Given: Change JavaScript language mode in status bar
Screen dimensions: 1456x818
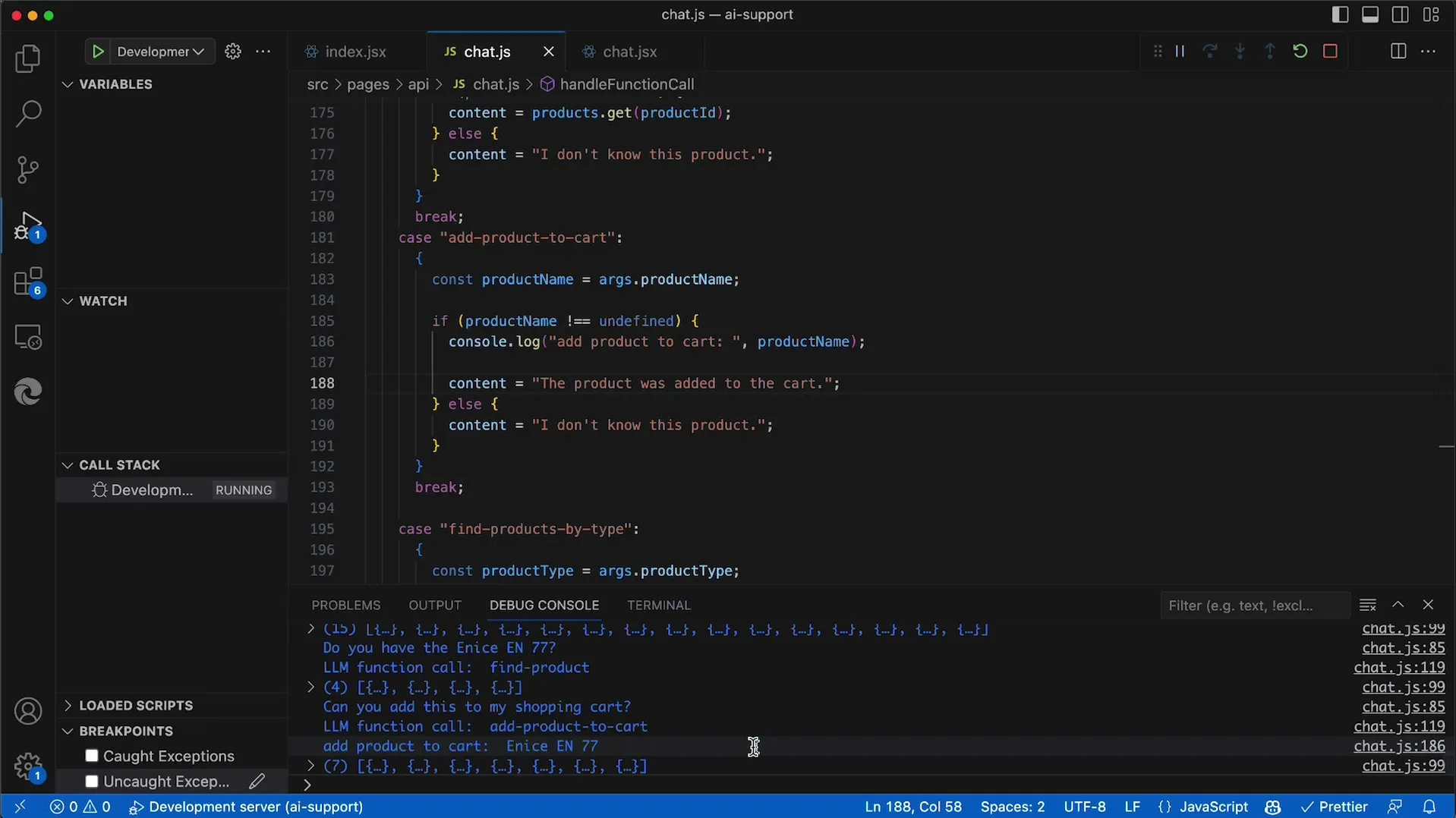Looking at the screenshot, I should 1213,807.
